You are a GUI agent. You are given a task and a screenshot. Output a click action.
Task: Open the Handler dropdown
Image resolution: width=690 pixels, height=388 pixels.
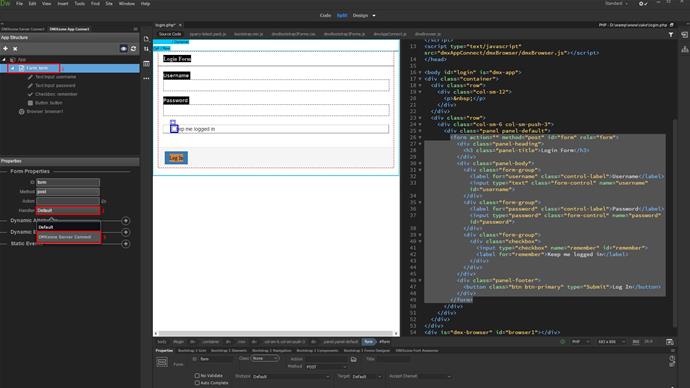(x=68, y=210)
